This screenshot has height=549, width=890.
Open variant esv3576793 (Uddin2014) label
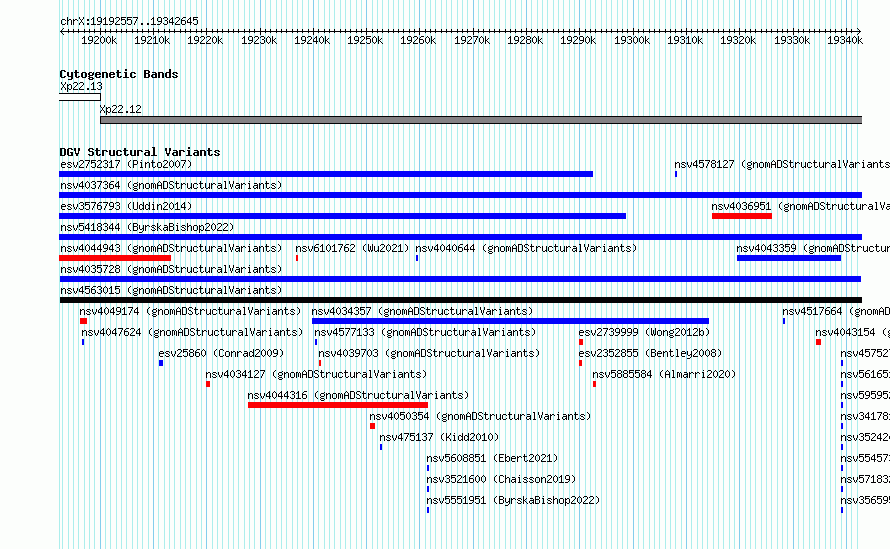(126, 206)
